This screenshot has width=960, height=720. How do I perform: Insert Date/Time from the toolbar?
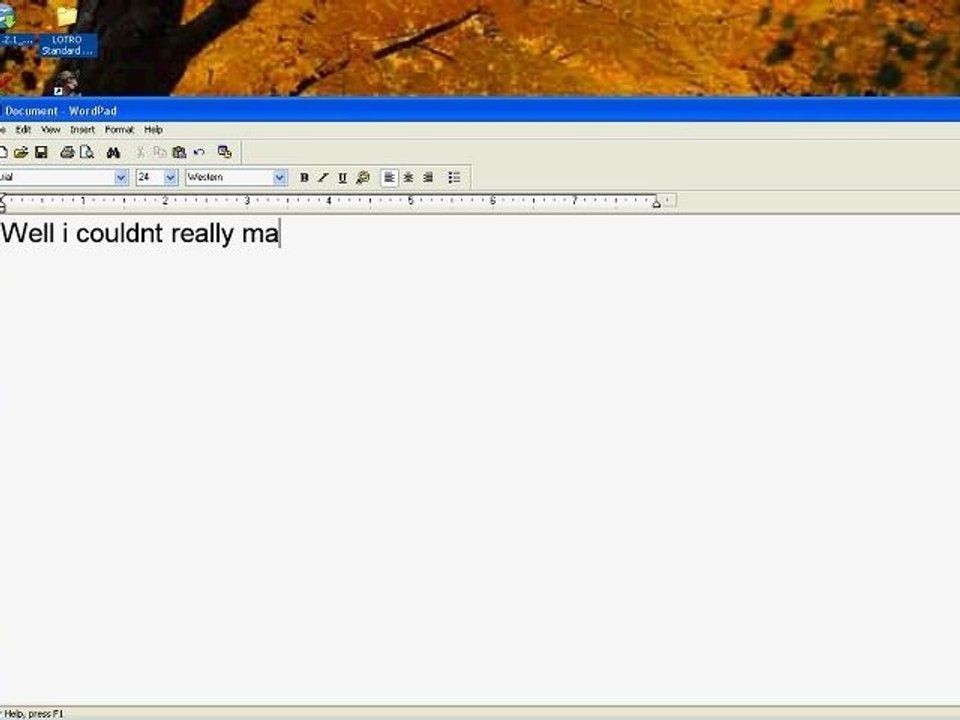pos(225,152)
